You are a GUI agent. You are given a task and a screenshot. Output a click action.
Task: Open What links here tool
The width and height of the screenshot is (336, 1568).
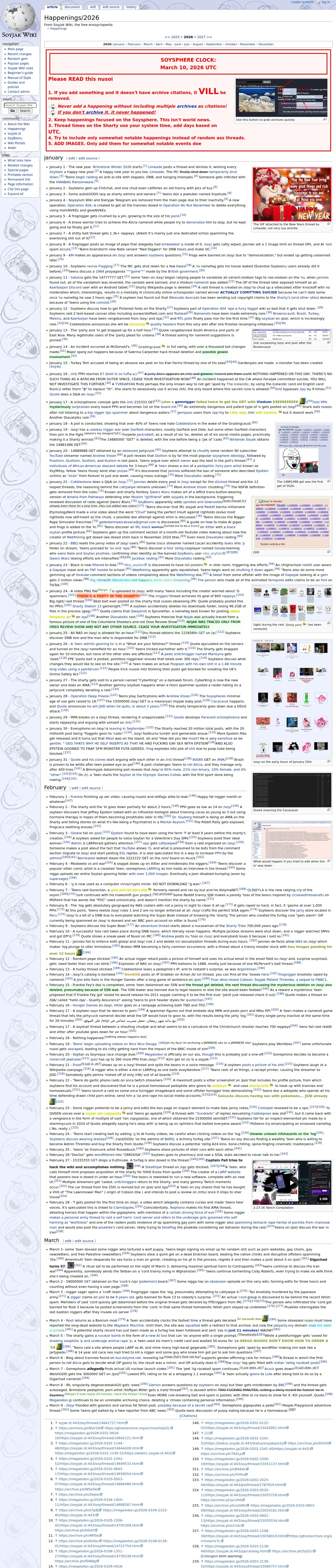point(20,161)
